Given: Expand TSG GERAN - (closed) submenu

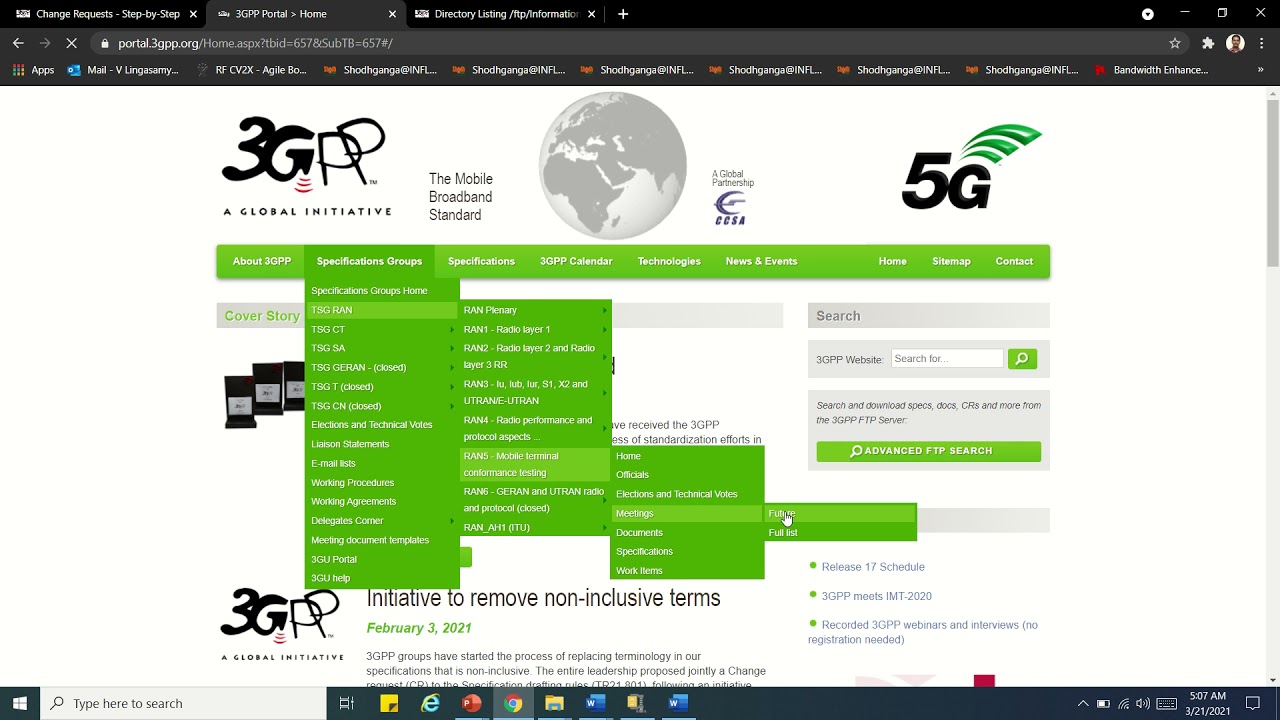Looking at the screenshot, I should point(382,367).
